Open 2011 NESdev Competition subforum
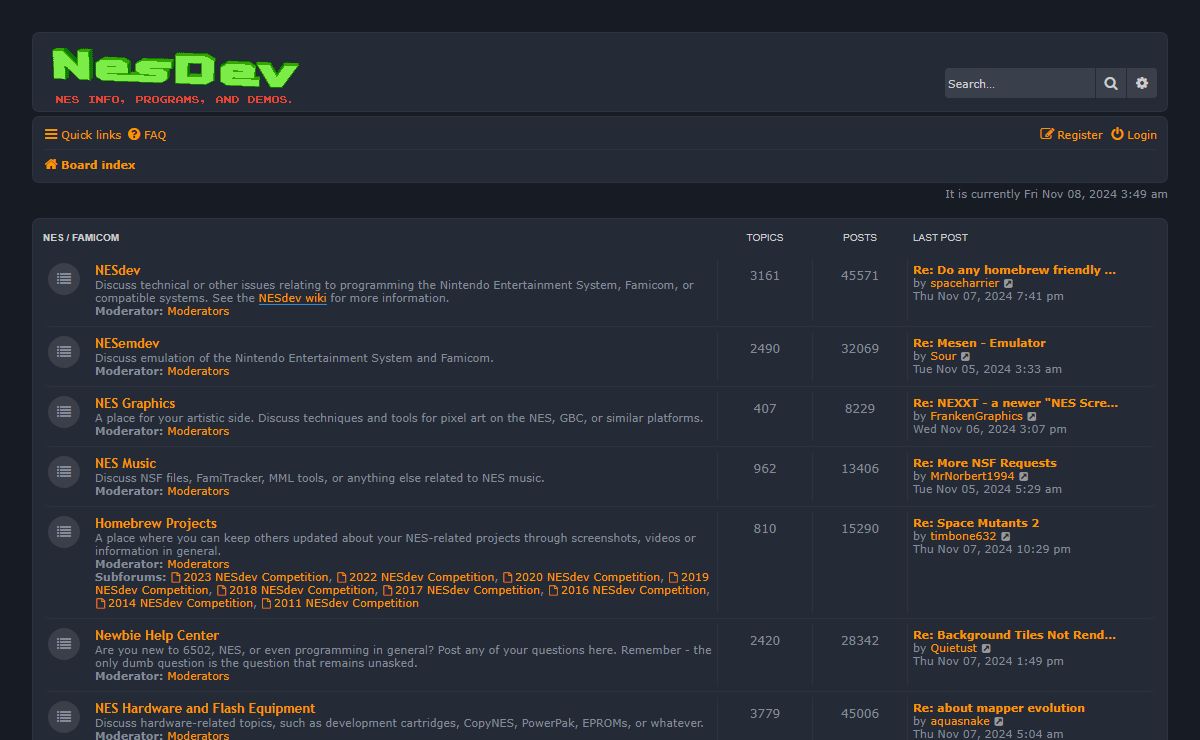Screen dimensions: 1200x740 [340, 603]
